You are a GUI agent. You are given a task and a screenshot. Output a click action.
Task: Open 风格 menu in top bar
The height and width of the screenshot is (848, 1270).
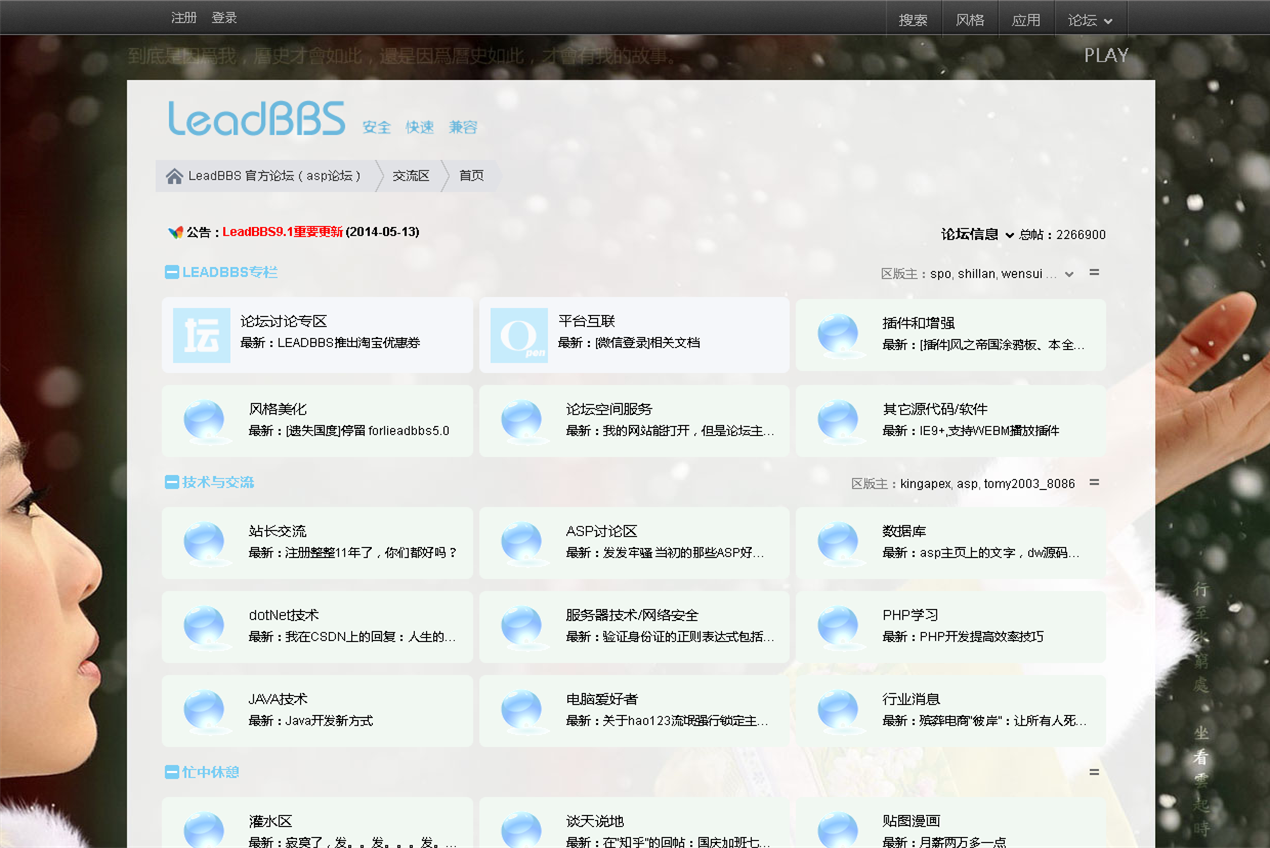(970, 19)
